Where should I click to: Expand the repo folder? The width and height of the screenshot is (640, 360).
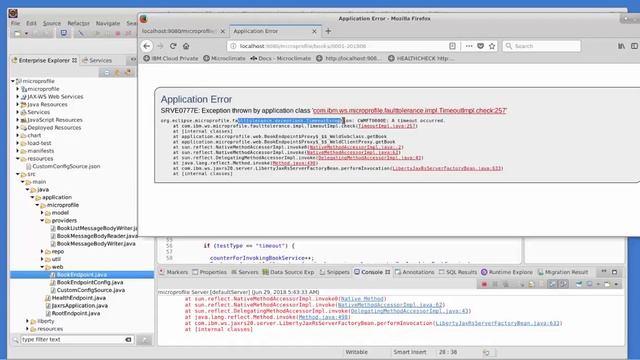point(42,251)
